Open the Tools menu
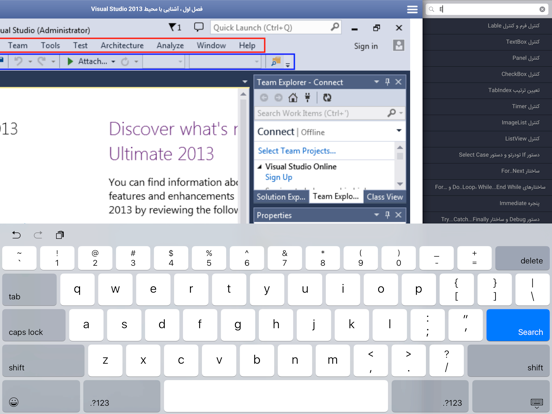 [x=50, y=45]
